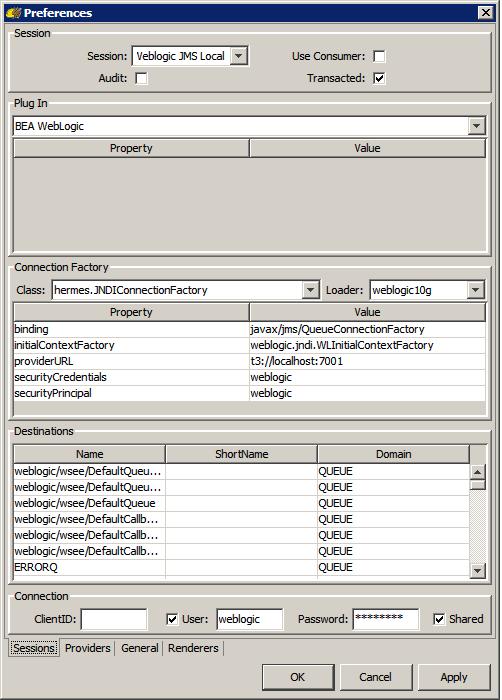Screen dimensions: 502x700
Task: Click the weblogic.jndi.WLInitialContextFactory value
Action: [x=367, y=345]
